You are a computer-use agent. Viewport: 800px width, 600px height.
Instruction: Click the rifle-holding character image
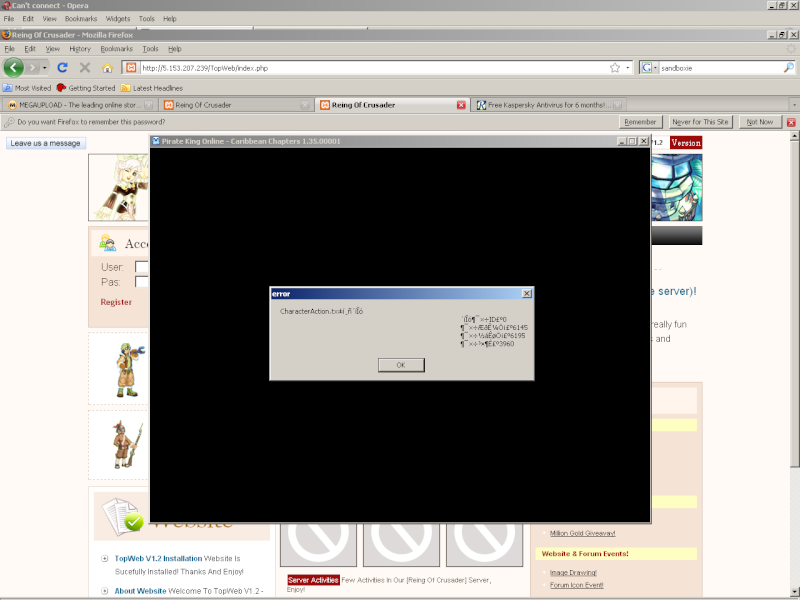[x=128, y=444]
